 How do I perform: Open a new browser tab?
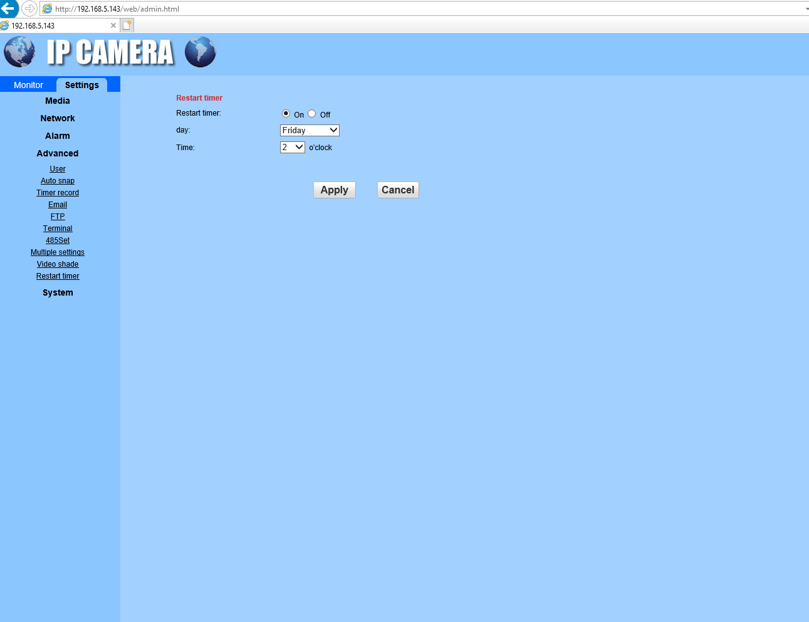pyautogui.click(x=127, y=25)
